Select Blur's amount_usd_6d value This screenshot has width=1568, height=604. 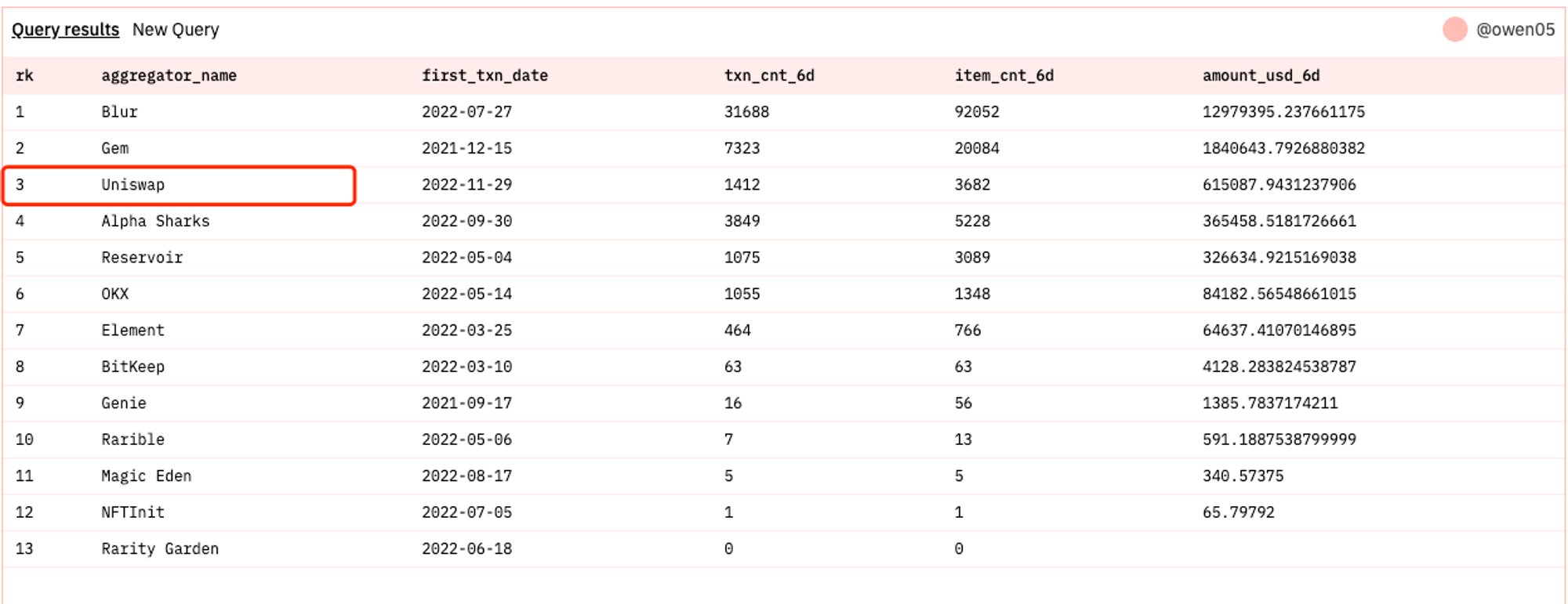(1283, 112)
